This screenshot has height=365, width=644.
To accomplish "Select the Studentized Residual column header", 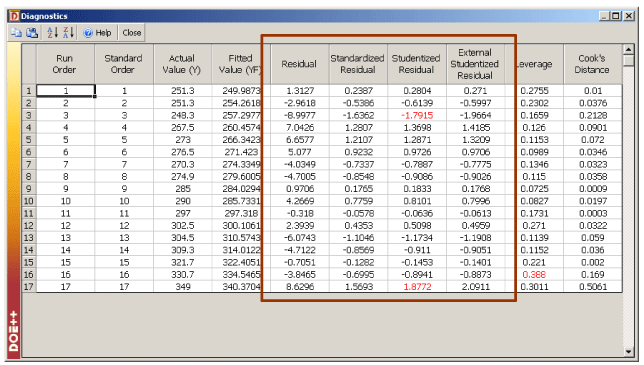I will [x=416, y=64].
